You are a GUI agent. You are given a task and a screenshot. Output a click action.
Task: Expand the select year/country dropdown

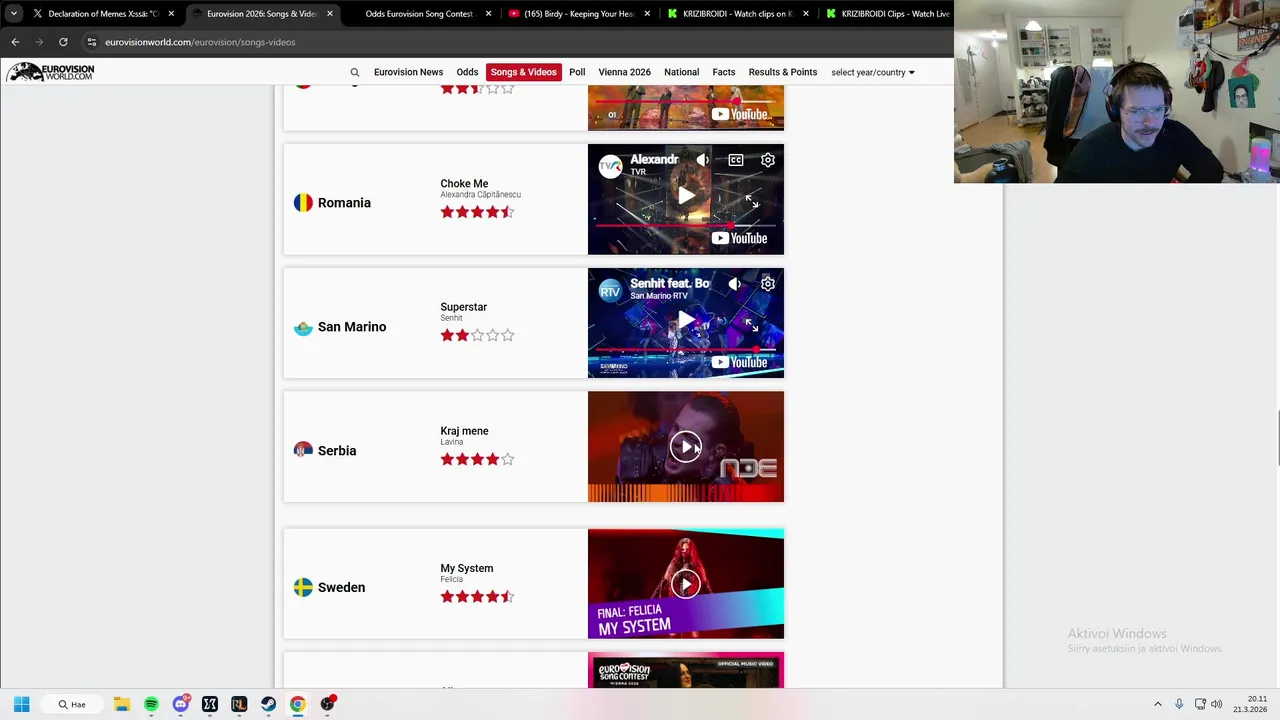(x=872, y=72)
